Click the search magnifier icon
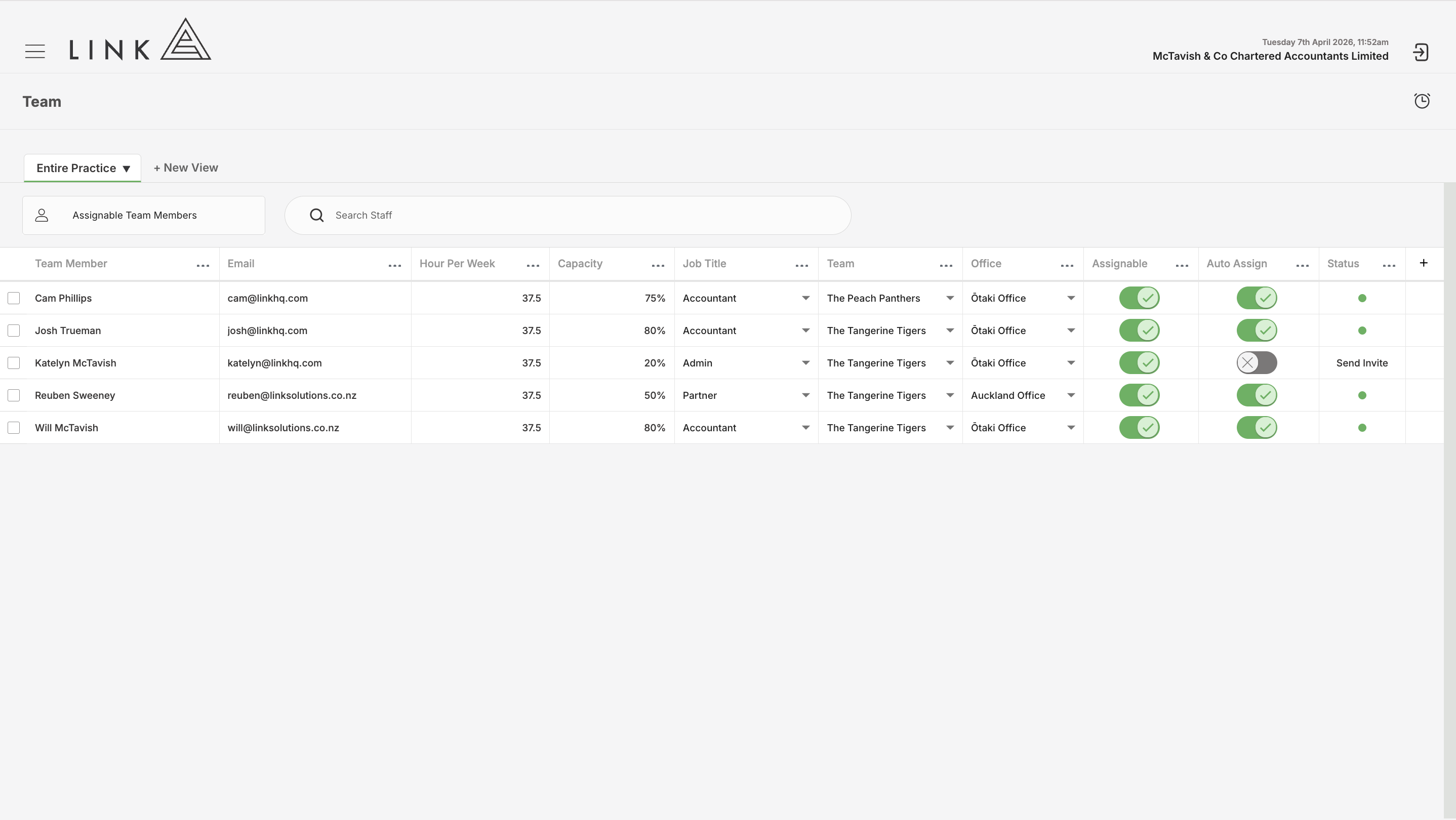The width and height of the screenshot is (1456, 820). pyautogui.click(x=316, y=215)
